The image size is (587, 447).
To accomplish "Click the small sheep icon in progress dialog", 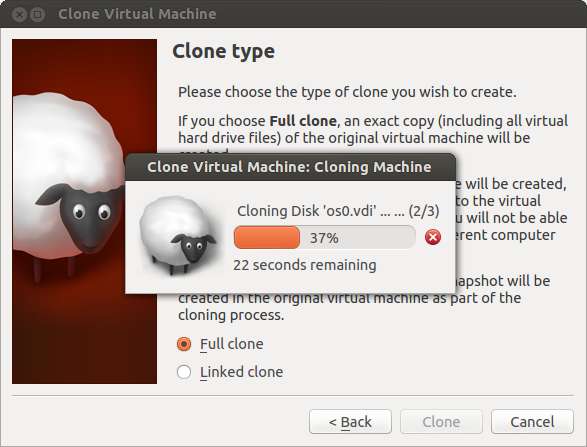I will coord(178,236).
